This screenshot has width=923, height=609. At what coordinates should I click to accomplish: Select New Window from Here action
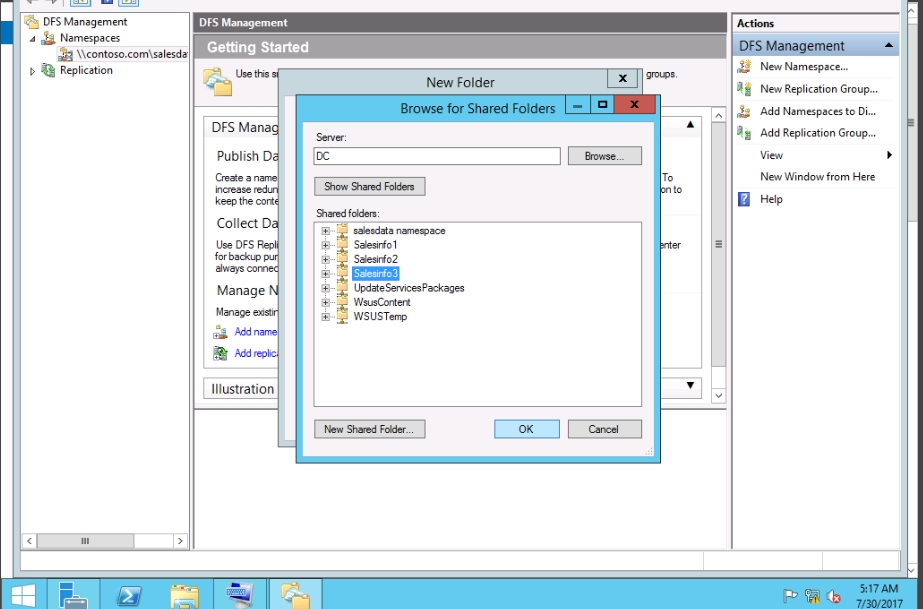(817, 177)
